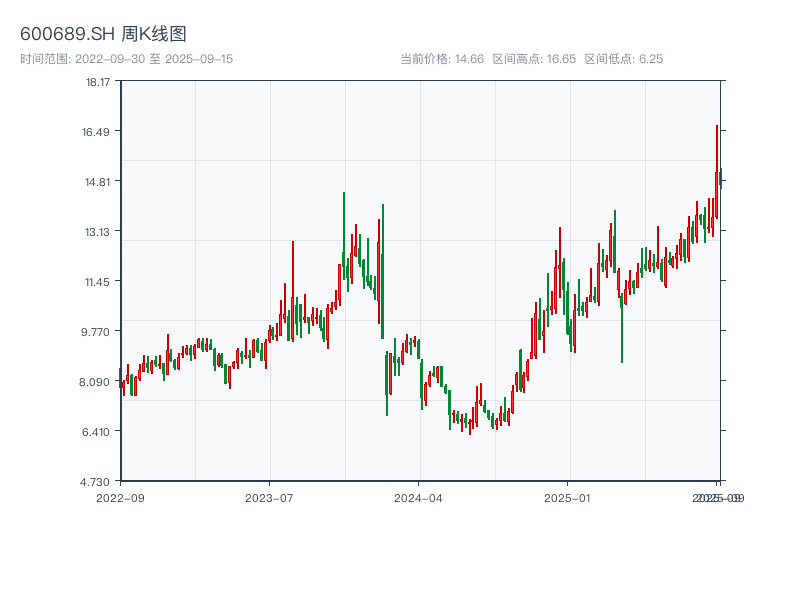
Task: Click the x-axis label 2025-01
Action: point(567,498)
